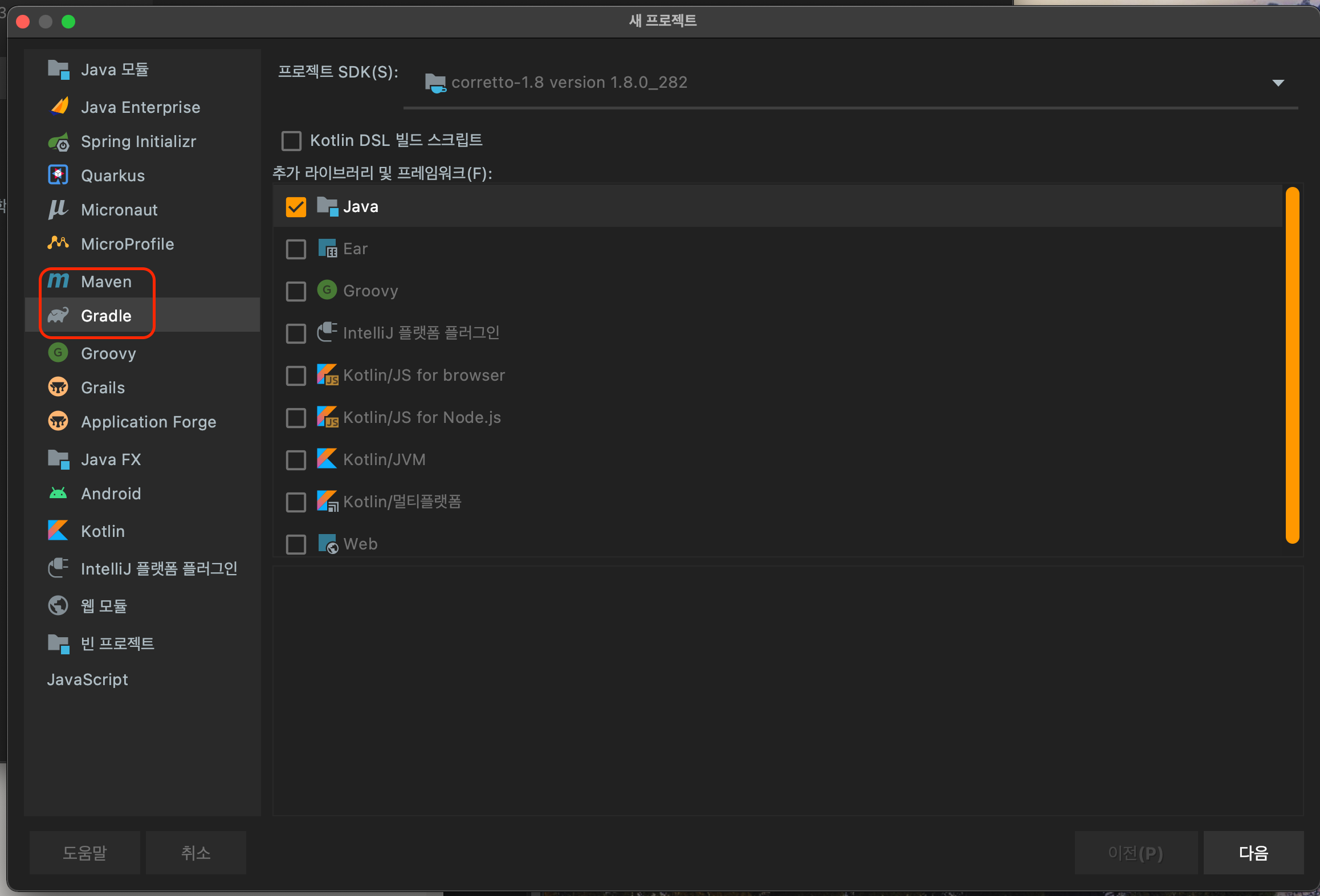This screenshot has height=896, width=1320.
Task: Uncheck the Java framework checkbox
Action: pos(296,207)
